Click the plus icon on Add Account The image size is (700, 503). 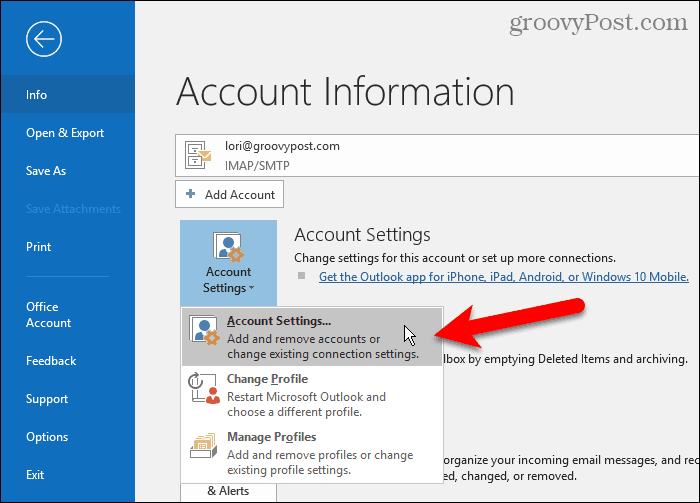pyautogui.click(x=191, y=194)
